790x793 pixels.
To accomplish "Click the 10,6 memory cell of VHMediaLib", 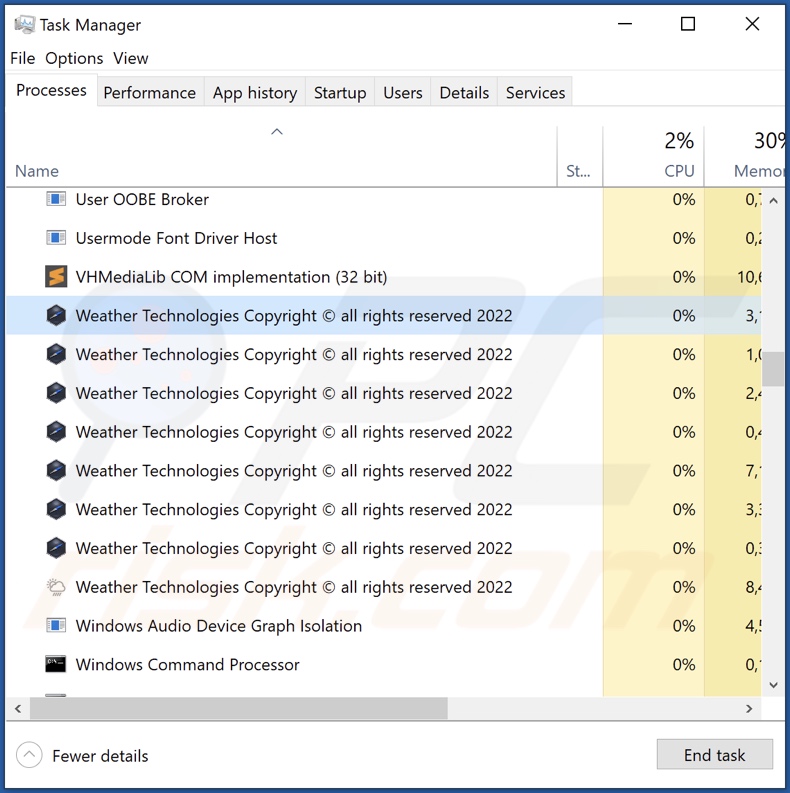I will click(x=733, y=277).
